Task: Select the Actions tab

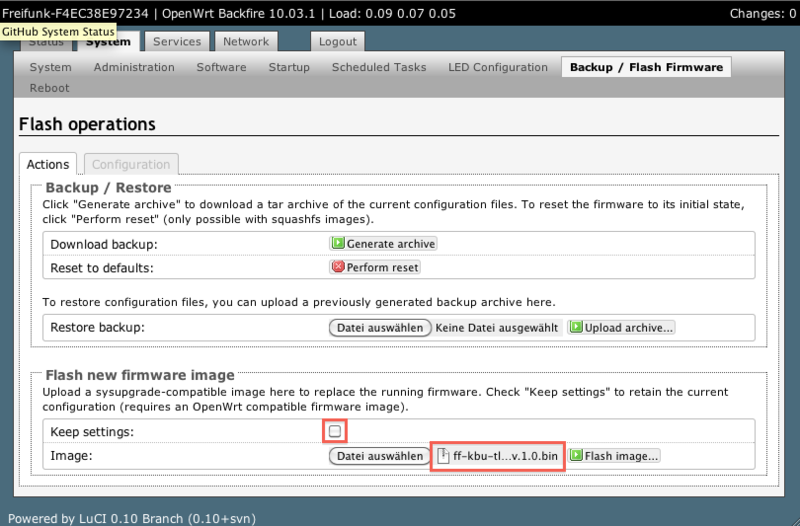Action: [x=48, y=164]
